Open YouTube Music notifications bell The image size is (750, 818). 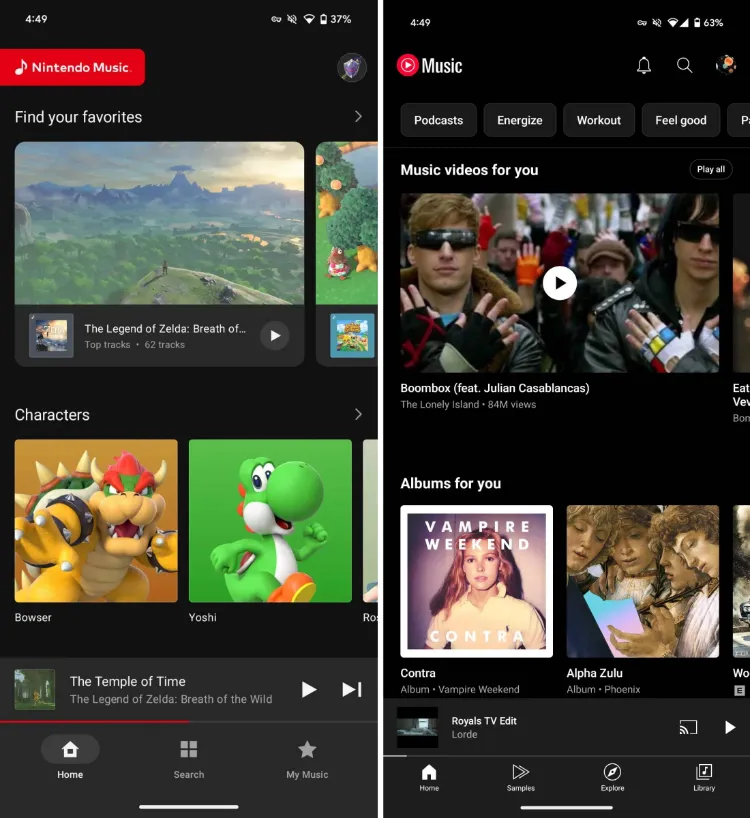644,66
